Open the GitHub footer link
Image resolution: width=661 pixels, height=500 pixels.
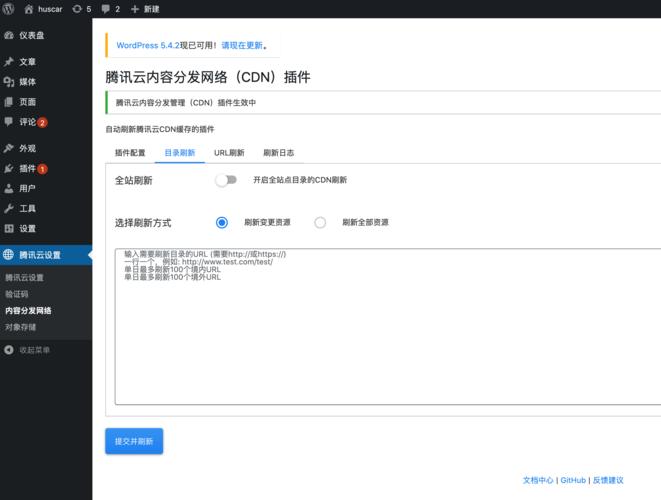[573, 480]
